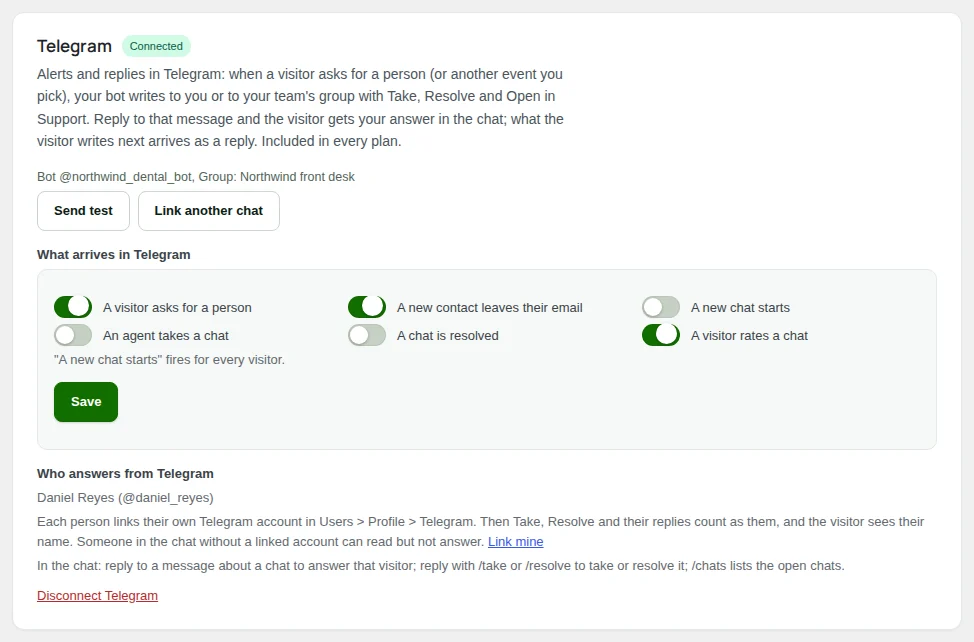Enable the 'A chat is resolved' switch
The height and width of the screenshot is (642, 974).
point(366,335)
